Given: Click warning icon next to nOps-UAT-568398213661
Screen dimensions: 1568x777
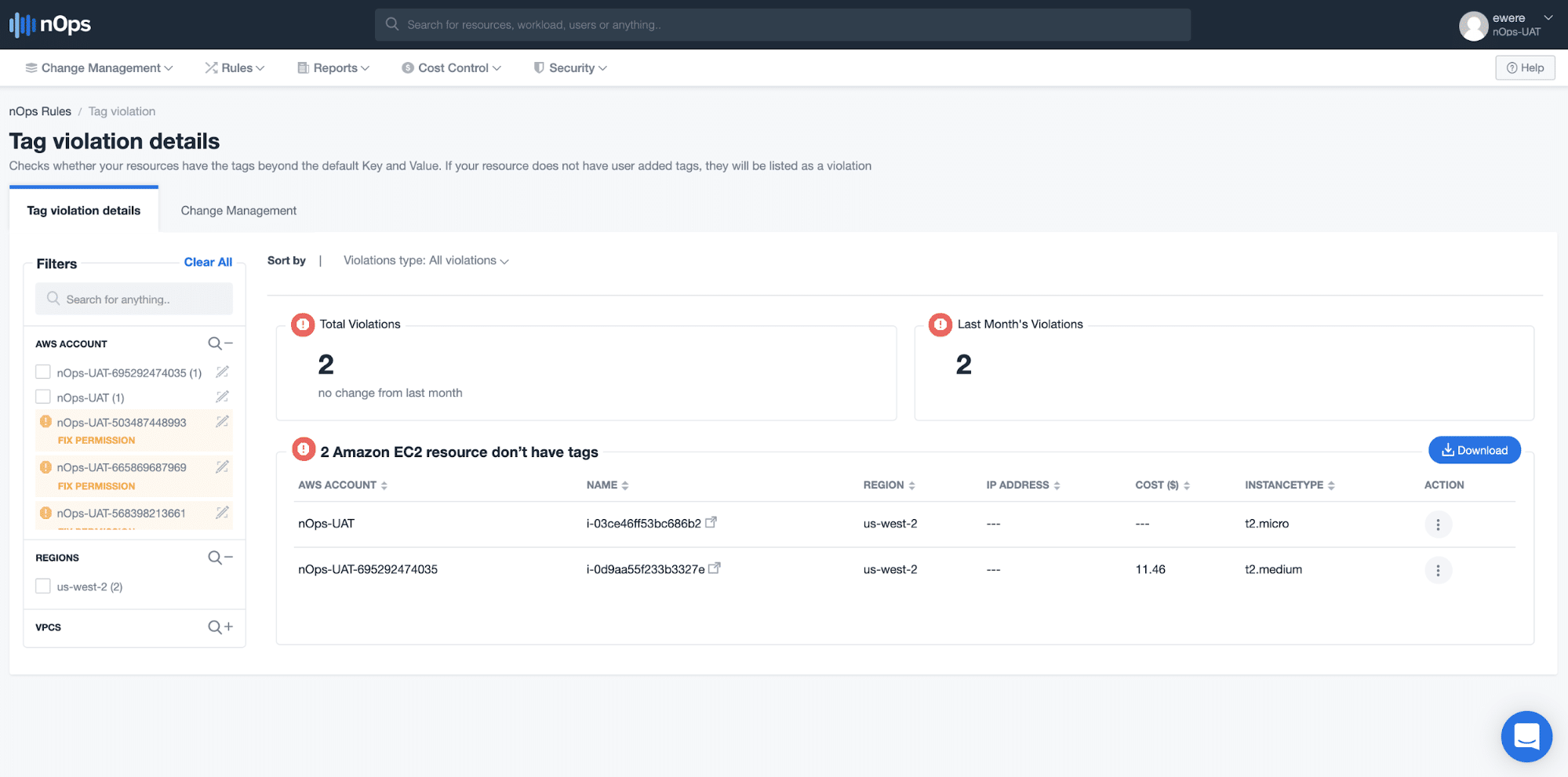Looking at the screenshot, I should pos(45,513).
